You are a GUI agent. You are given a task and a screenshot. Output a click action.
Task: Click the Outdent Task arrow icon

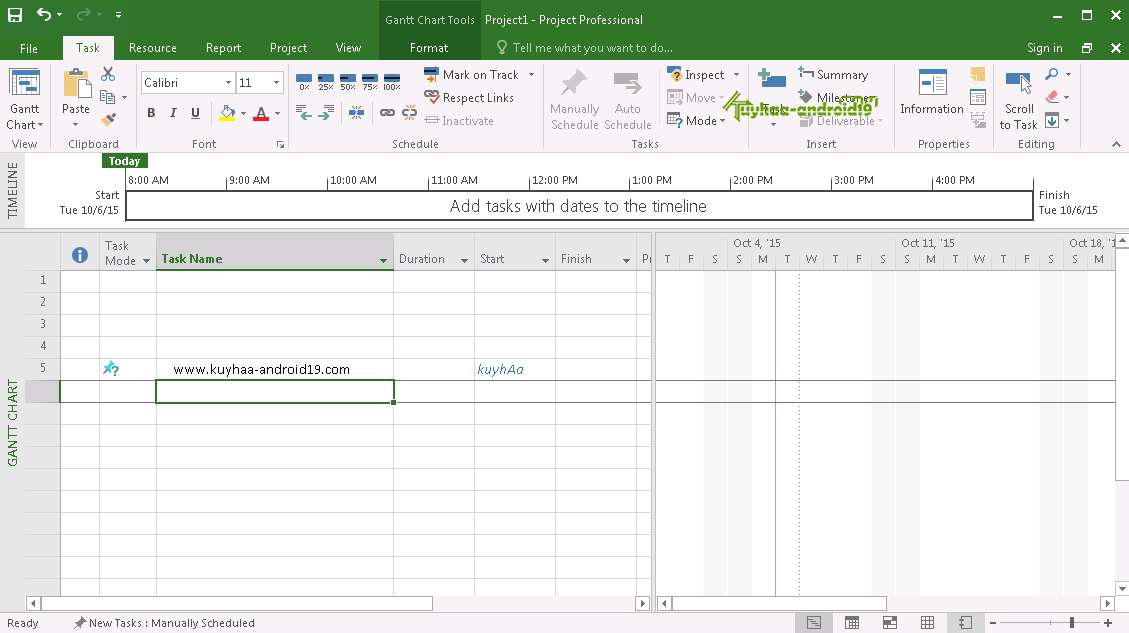[x=305, y=112]
